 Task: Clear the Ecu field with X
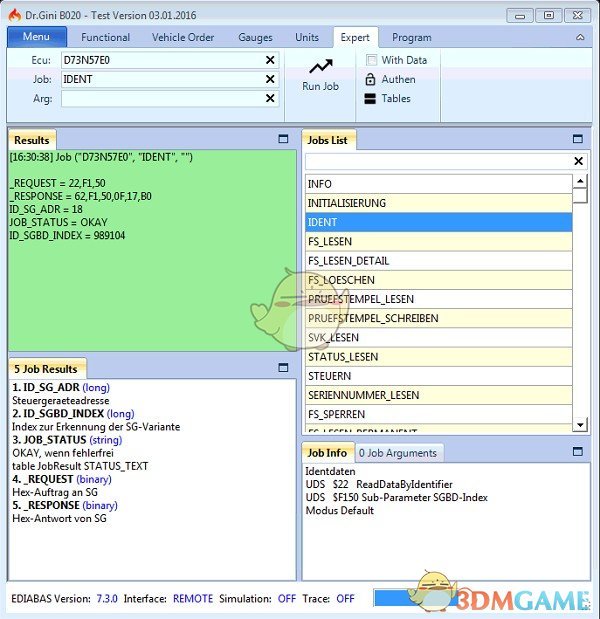click(270, 60)
